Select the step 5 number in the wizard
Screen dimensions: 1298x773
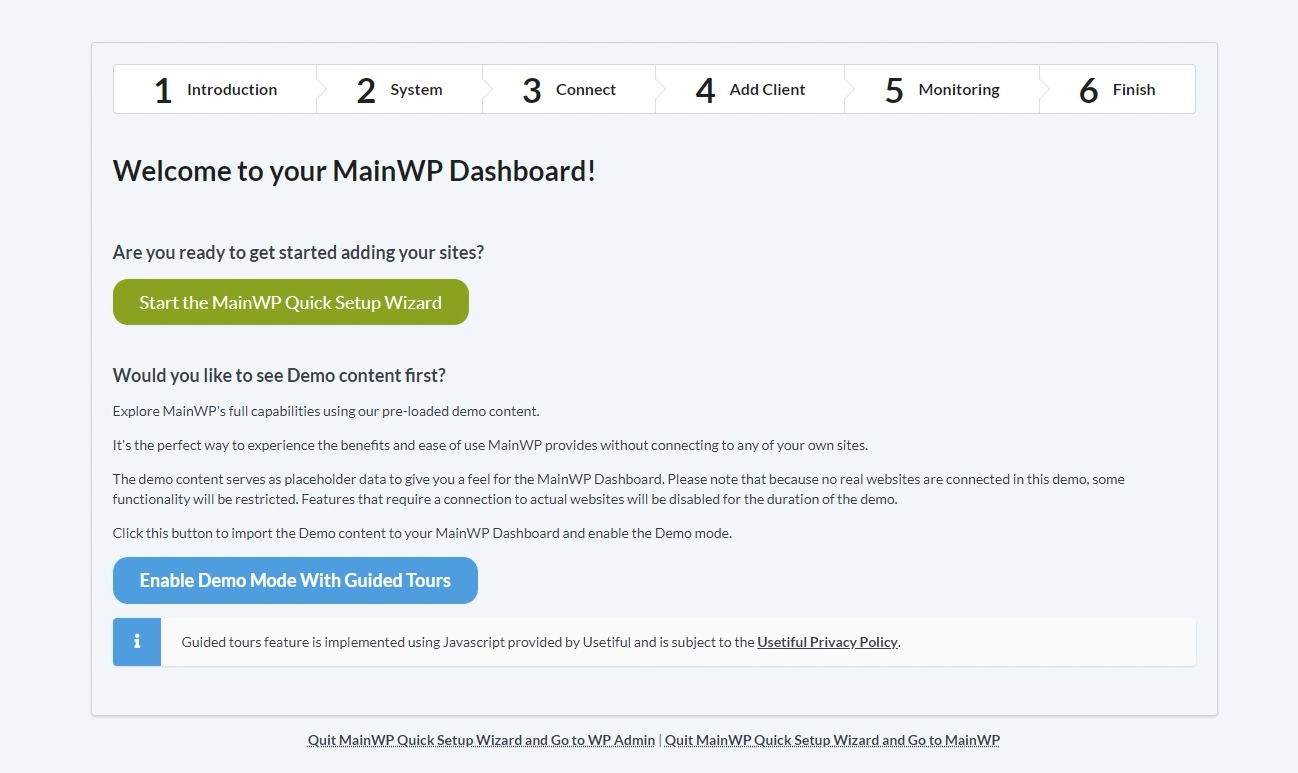(x=894, y=90)
